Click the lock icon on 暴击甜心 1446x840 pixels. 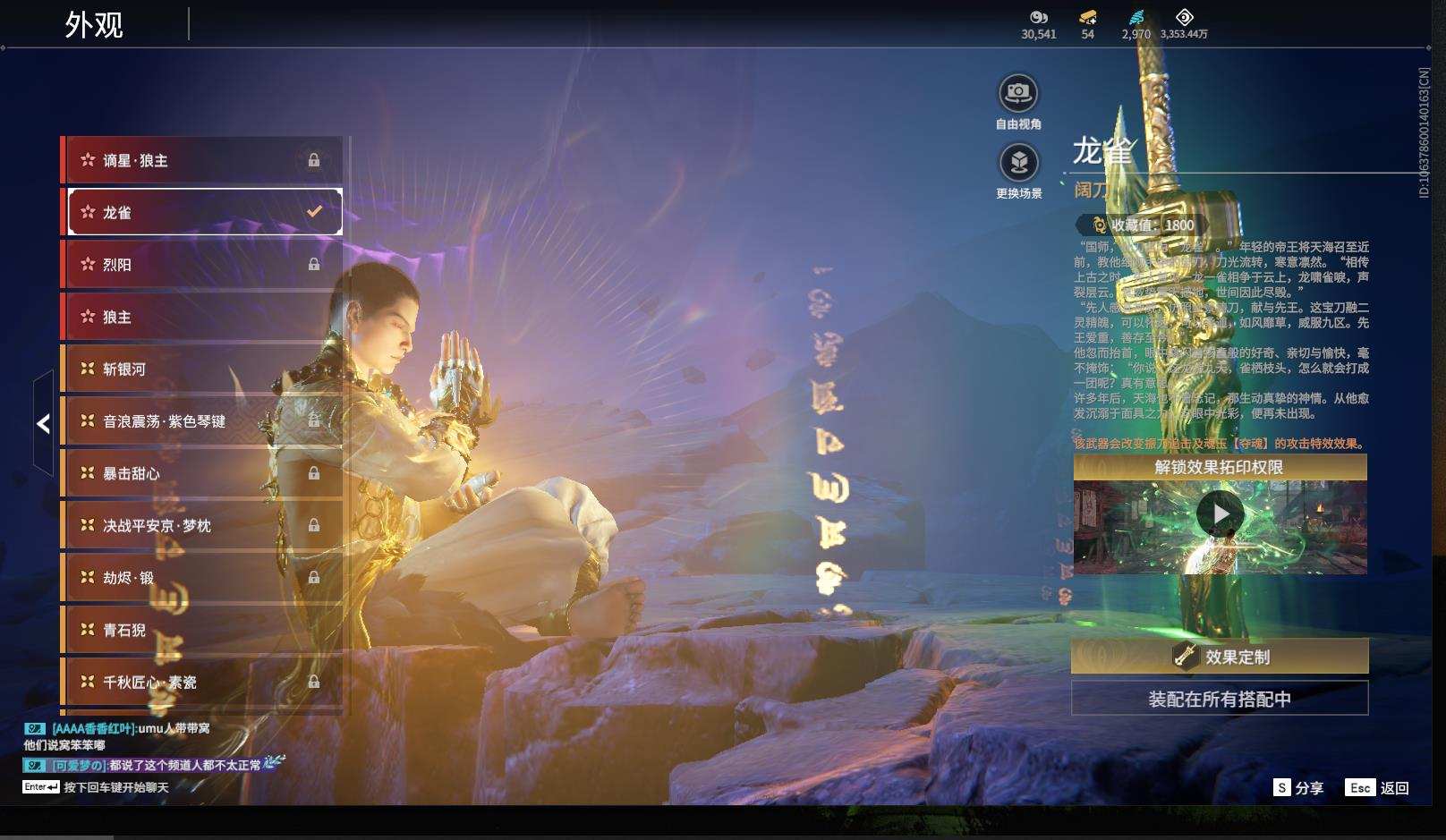pyautogui.click(x=314, y=473)
